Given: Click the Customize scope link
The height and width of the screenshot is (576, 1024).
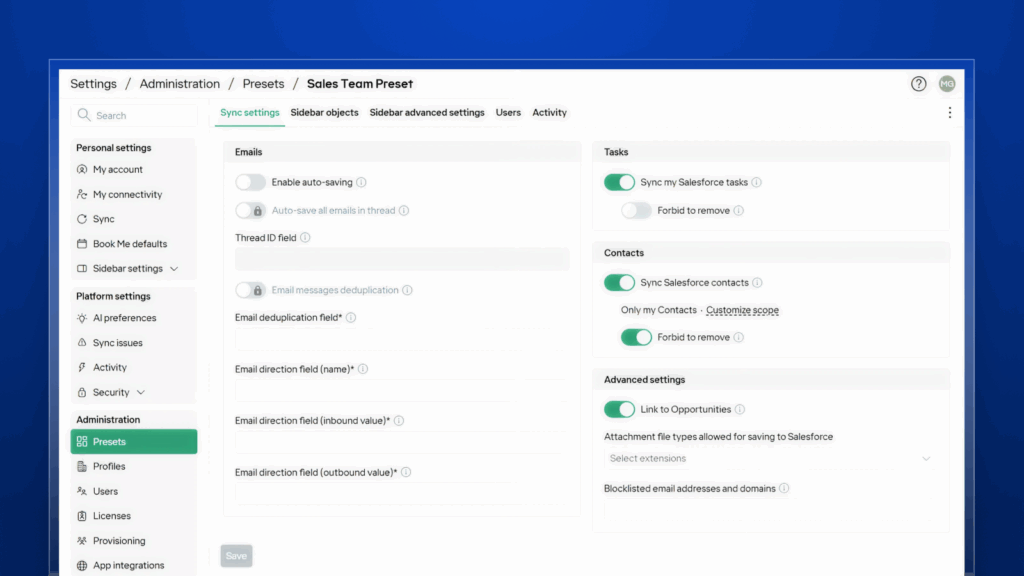Looking at the screenshot, I should tap(742, 311).
